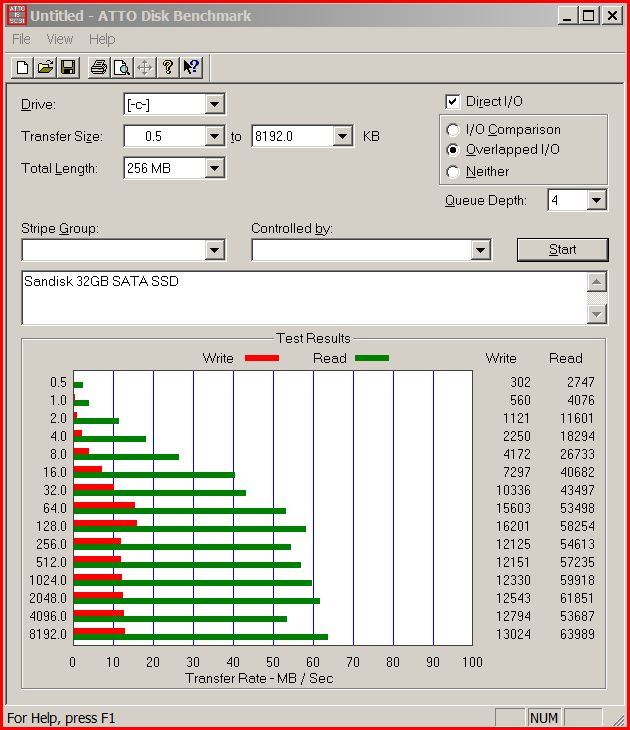Click in the Sandisk 32GB SATA SSD description box

[x=305, y=298]
